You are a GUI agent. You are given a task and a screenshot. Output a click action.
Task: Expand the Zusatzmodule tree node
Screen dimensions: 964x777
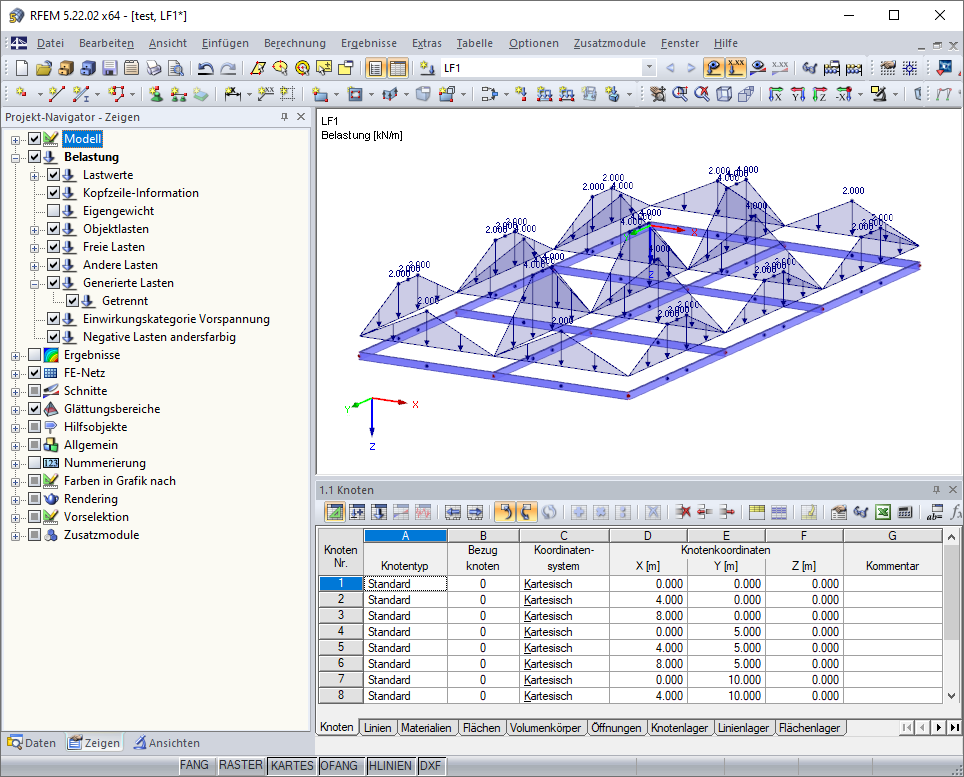point(15,536)
